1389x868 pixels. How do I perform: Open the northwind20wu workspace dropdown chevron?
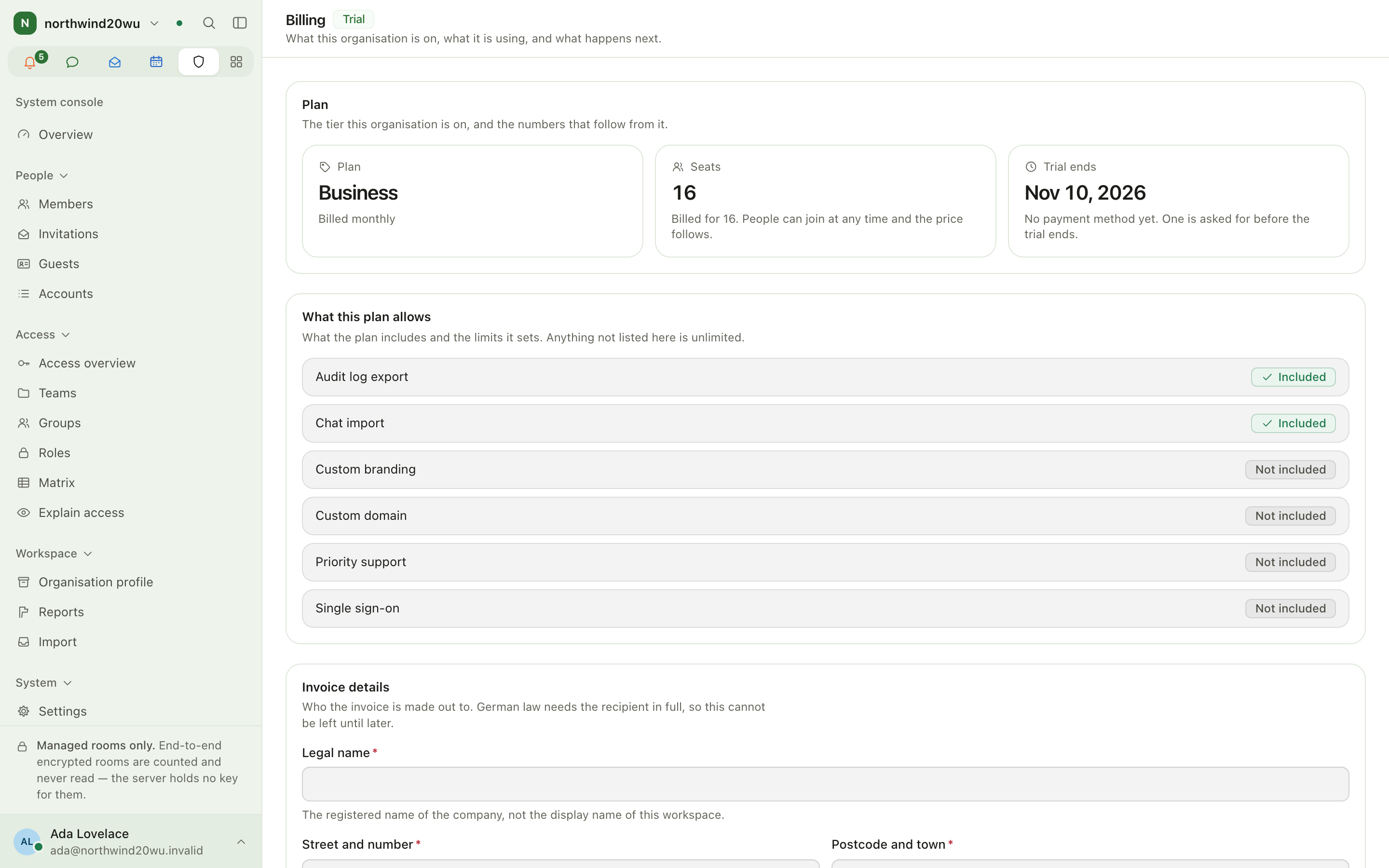click(x=154, y=24)
